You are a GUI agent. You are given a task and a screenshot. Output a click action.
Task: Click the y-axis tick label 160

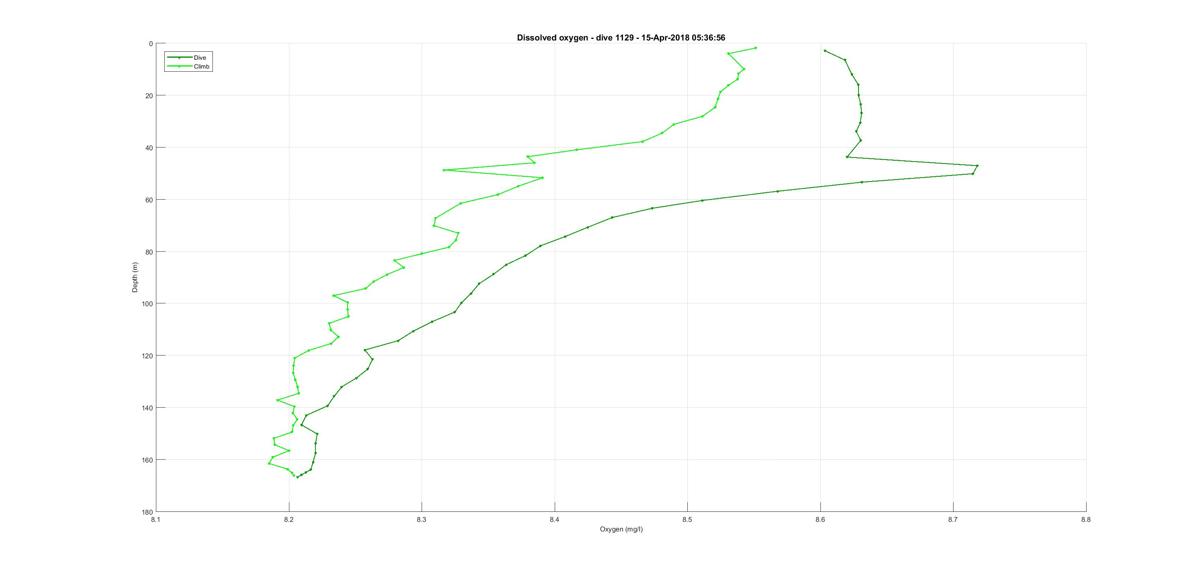pyautogui.click(x=147, y=460)
